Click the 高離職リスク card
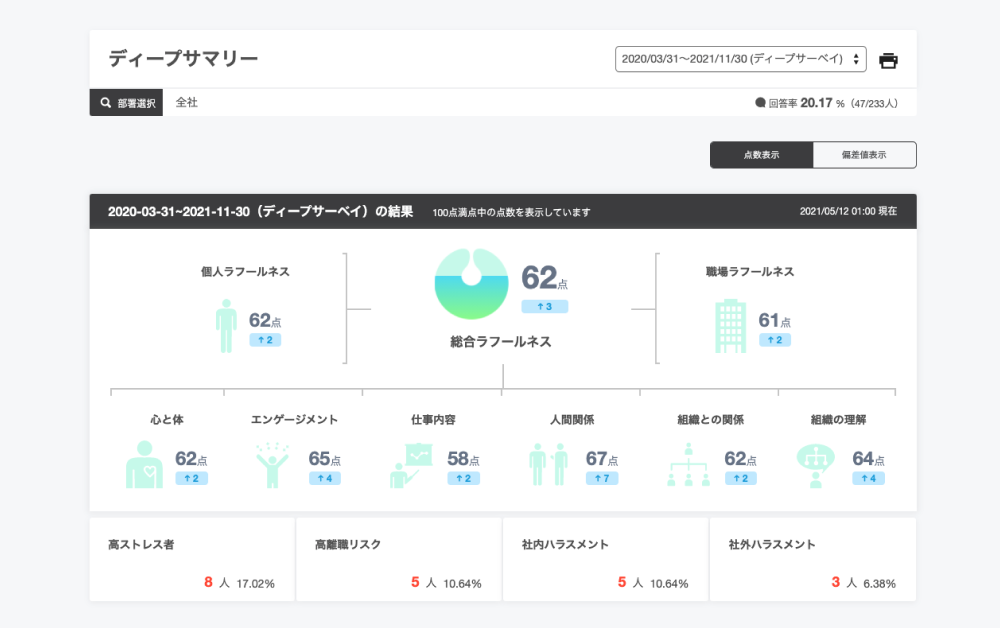Image resolution: width=1000 pixels, height=628 pixels. tap(399, 560)
